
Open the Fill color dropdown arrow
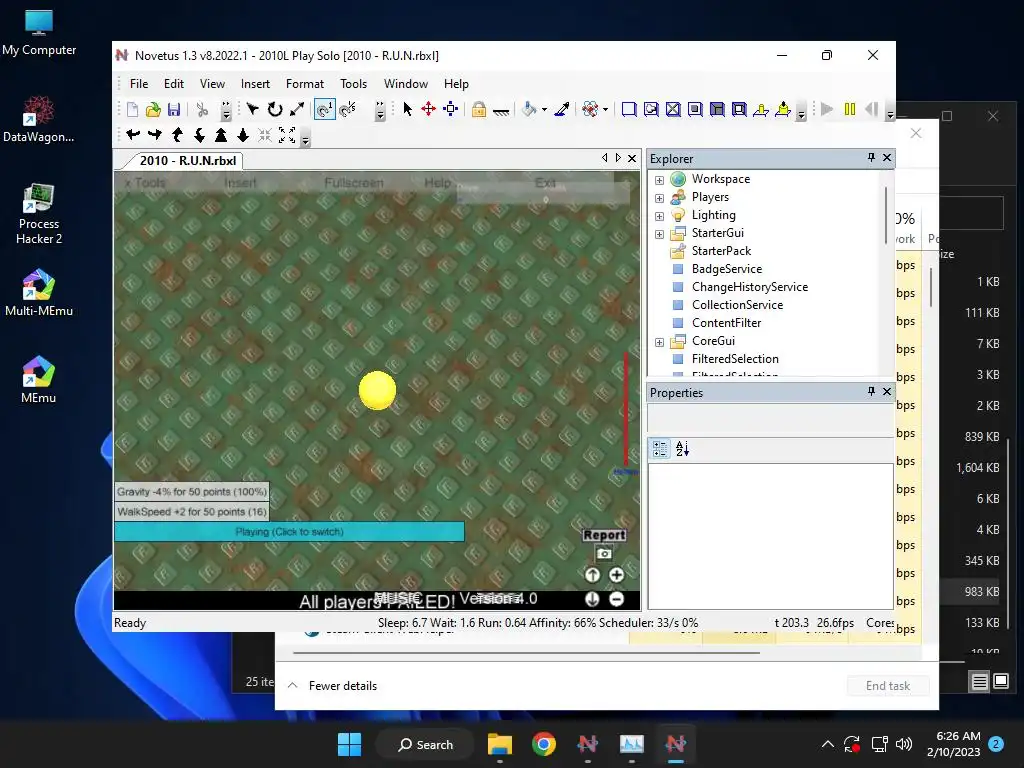544,110
